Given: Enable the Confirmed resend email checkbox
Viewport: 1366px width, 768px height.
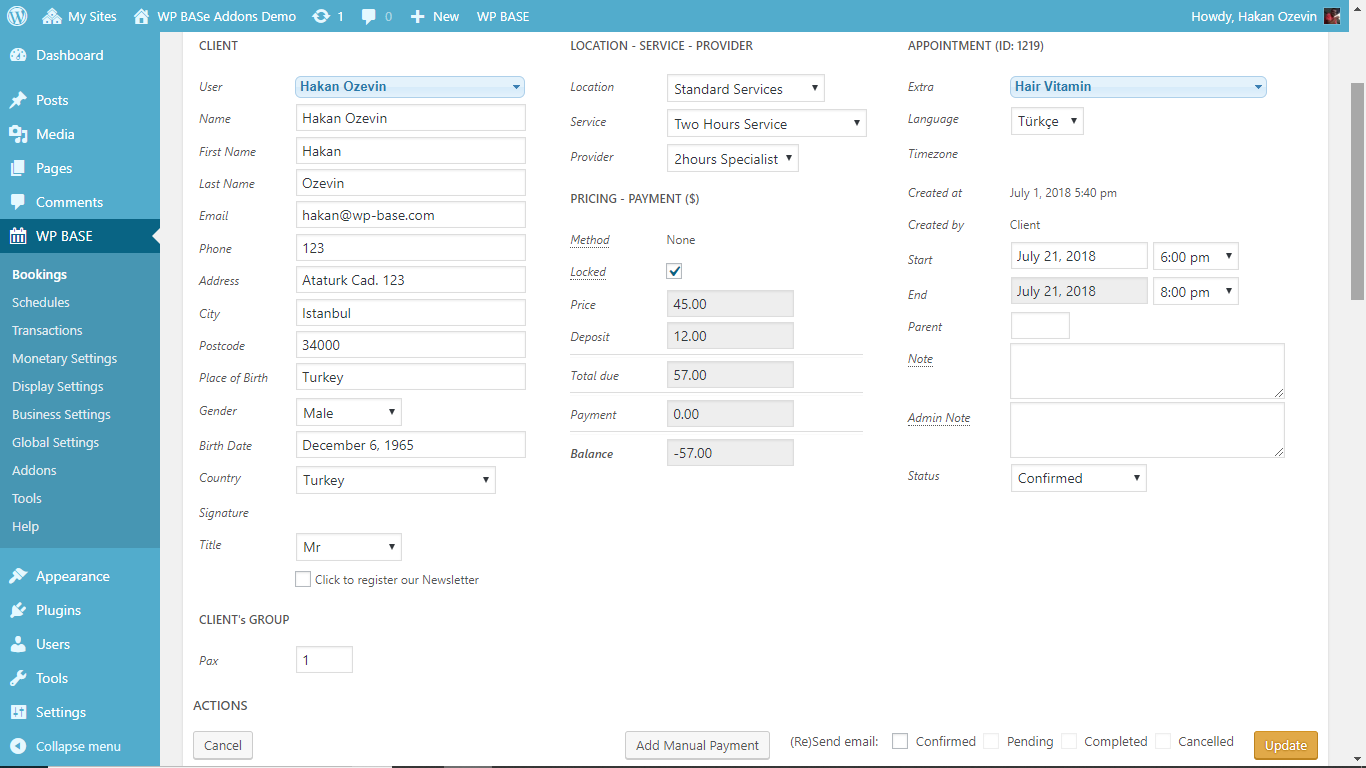Looking at the screenshot, I should tap(899, 741).
